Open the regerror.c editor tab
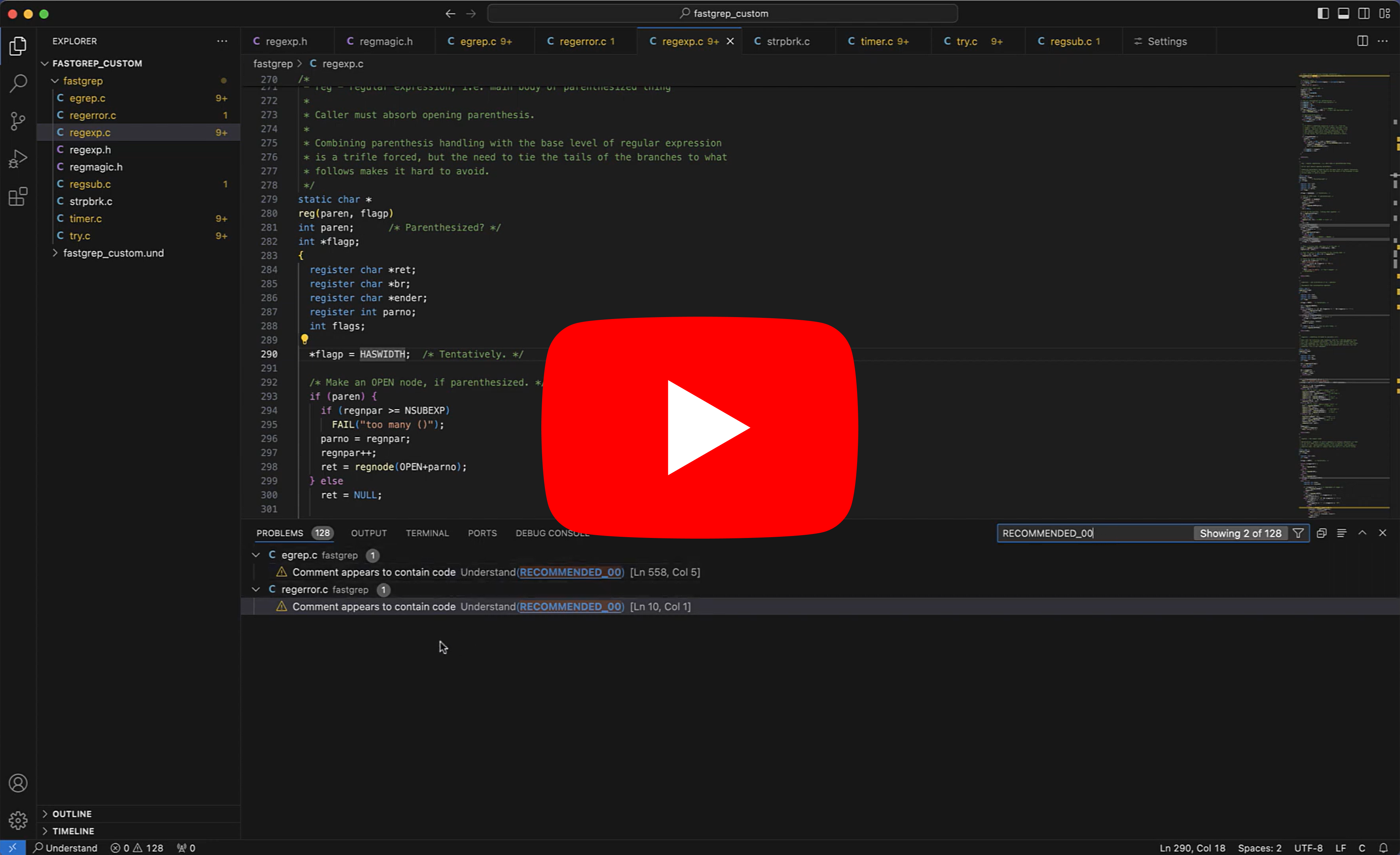This screenshot has height=855, width=1400. tap(582, 42)
